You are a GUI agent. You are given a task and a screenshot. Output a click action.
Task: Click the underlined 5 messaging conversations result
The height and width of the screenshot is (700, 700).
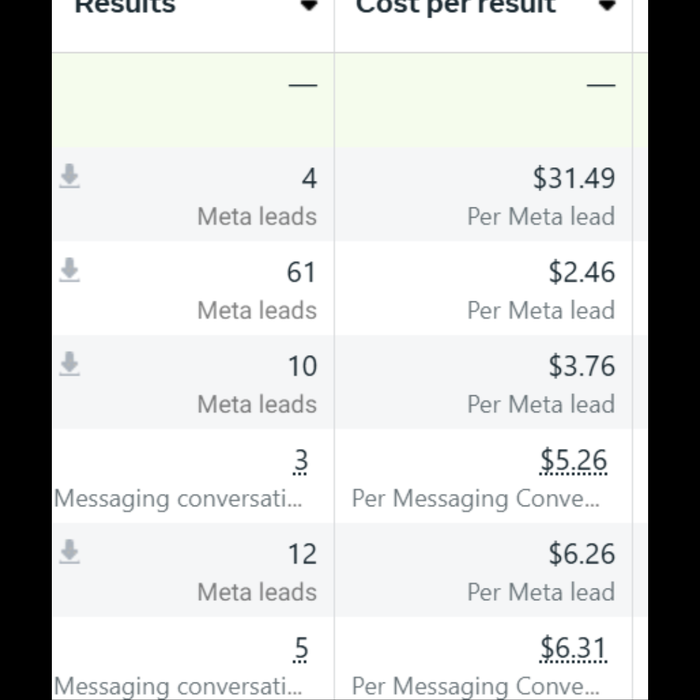click(x=301, y=649)
